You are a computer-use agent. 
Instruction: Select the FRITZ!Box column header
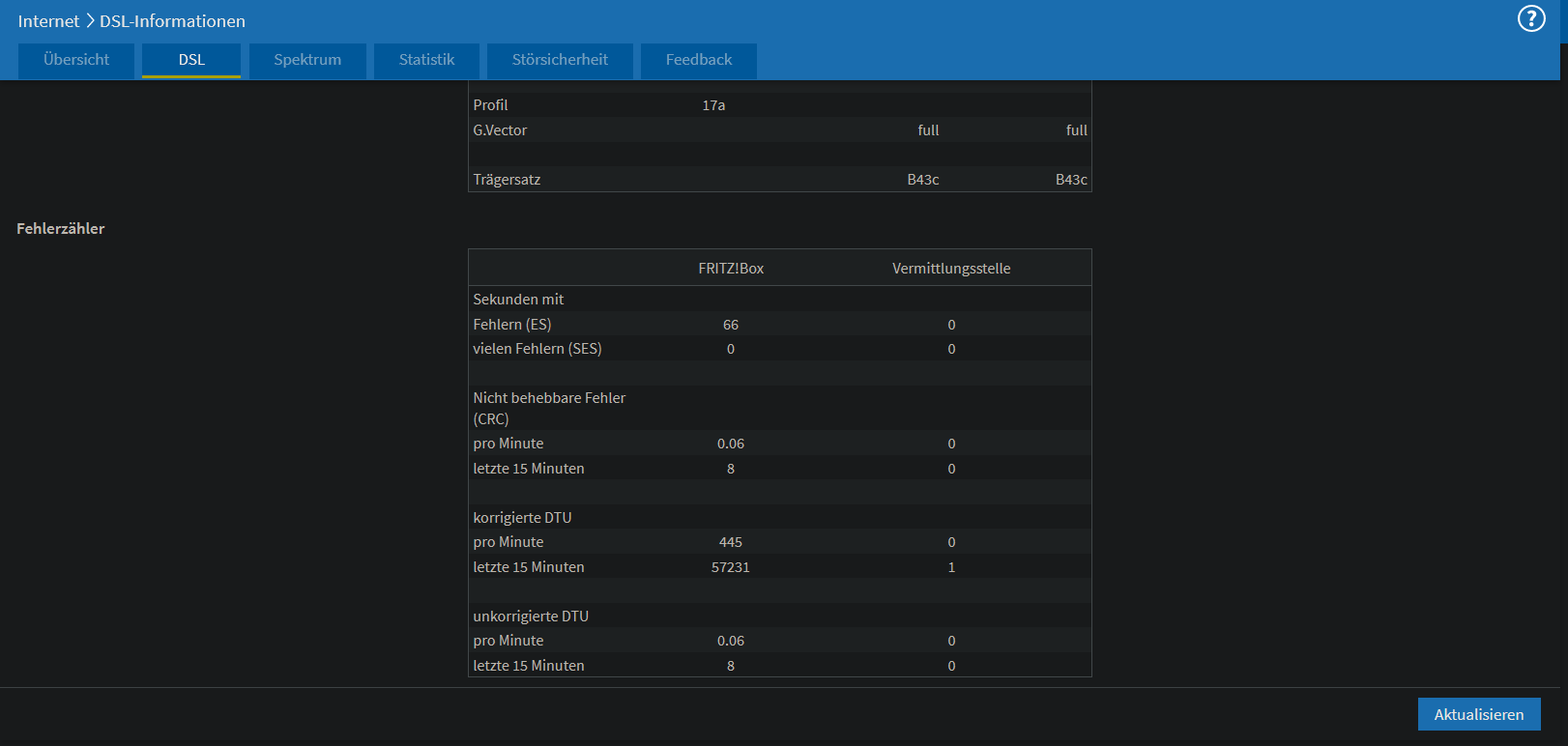pyautogui.click(x=731, y=269)
